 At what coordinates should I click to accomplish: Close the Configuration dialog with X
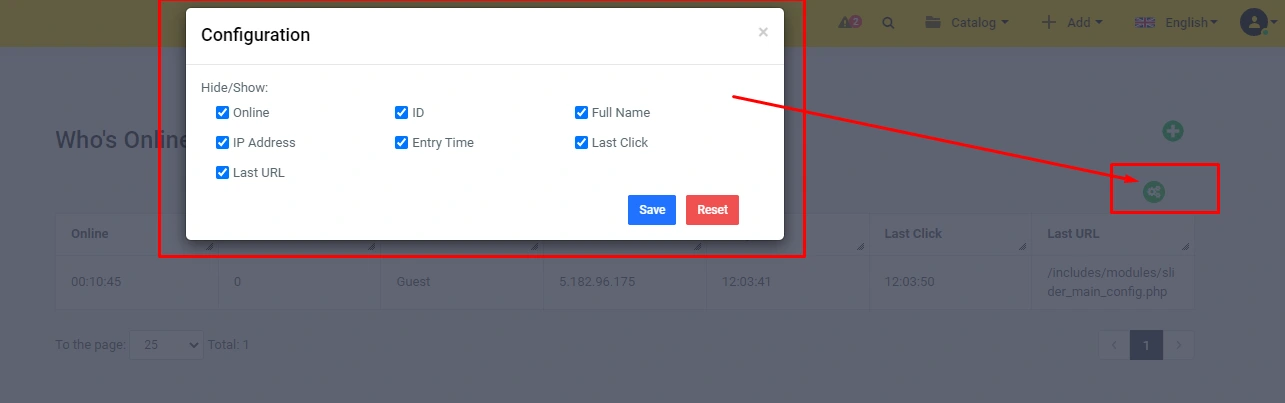click(x=763, y=33)
